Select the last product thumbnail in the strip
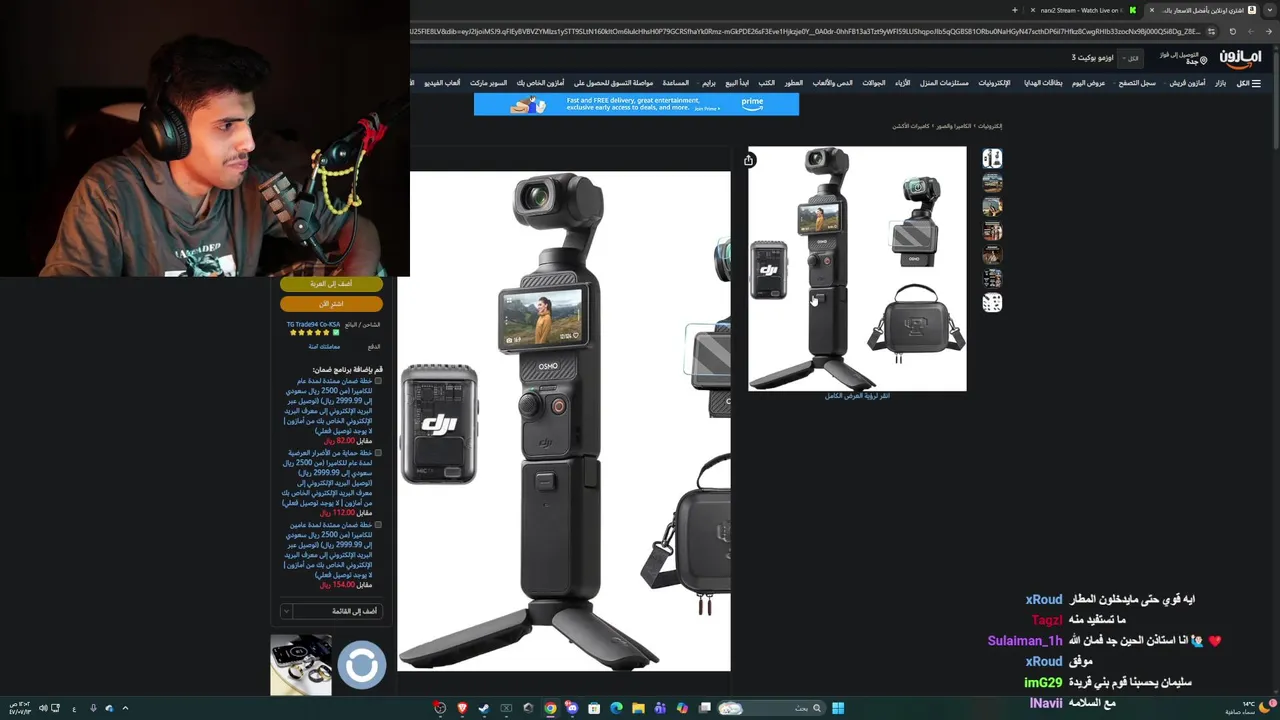Image resolution: width=1280 pixels, height=720 pixels. pyautogui.click(x=992, y=302)
